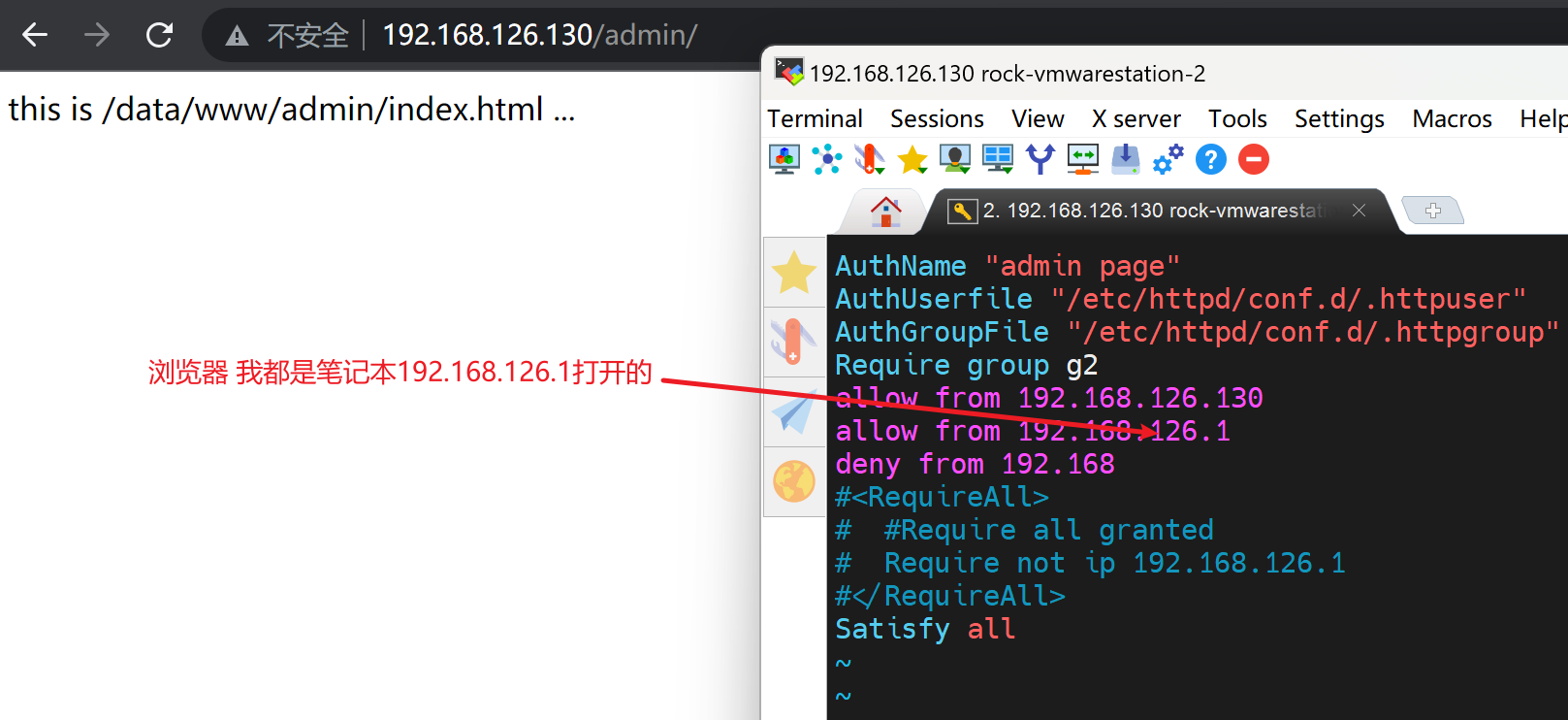Open the sidebar Sftp globe tab
Screen dimensions: 1568x720
794,481
